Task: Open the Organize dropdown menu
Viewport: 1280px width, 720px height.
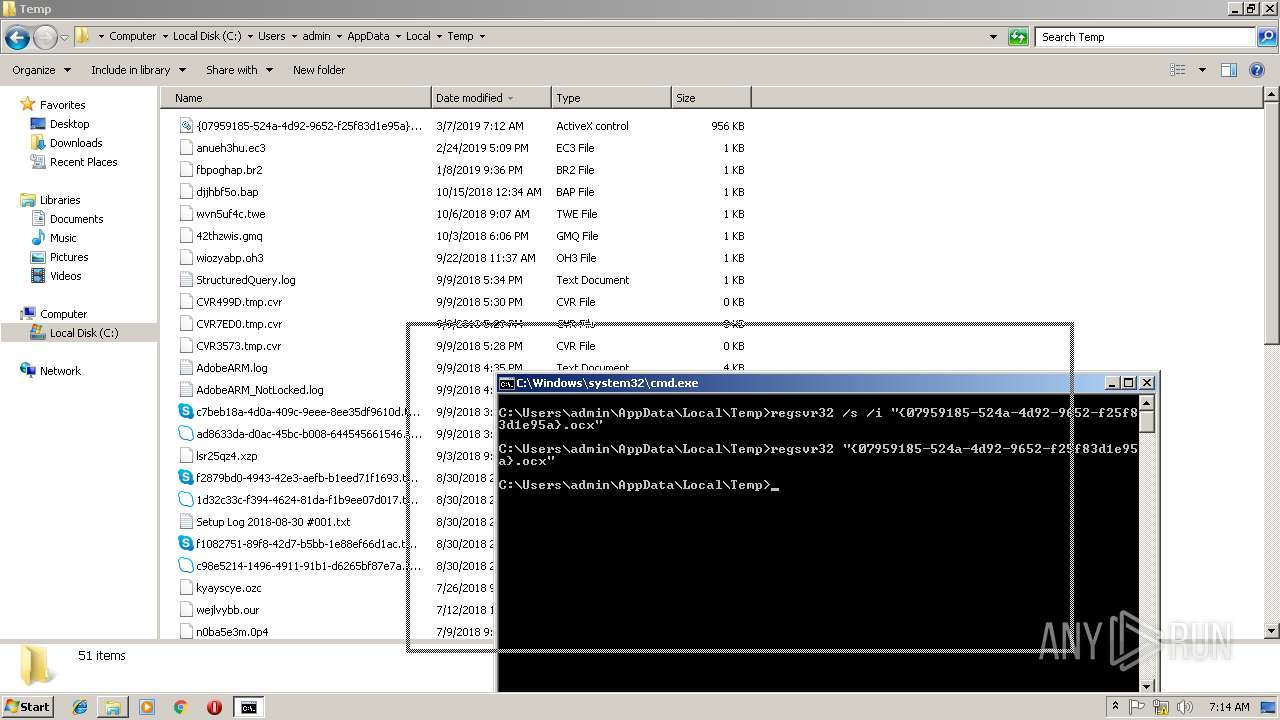Action: [41, 70]
